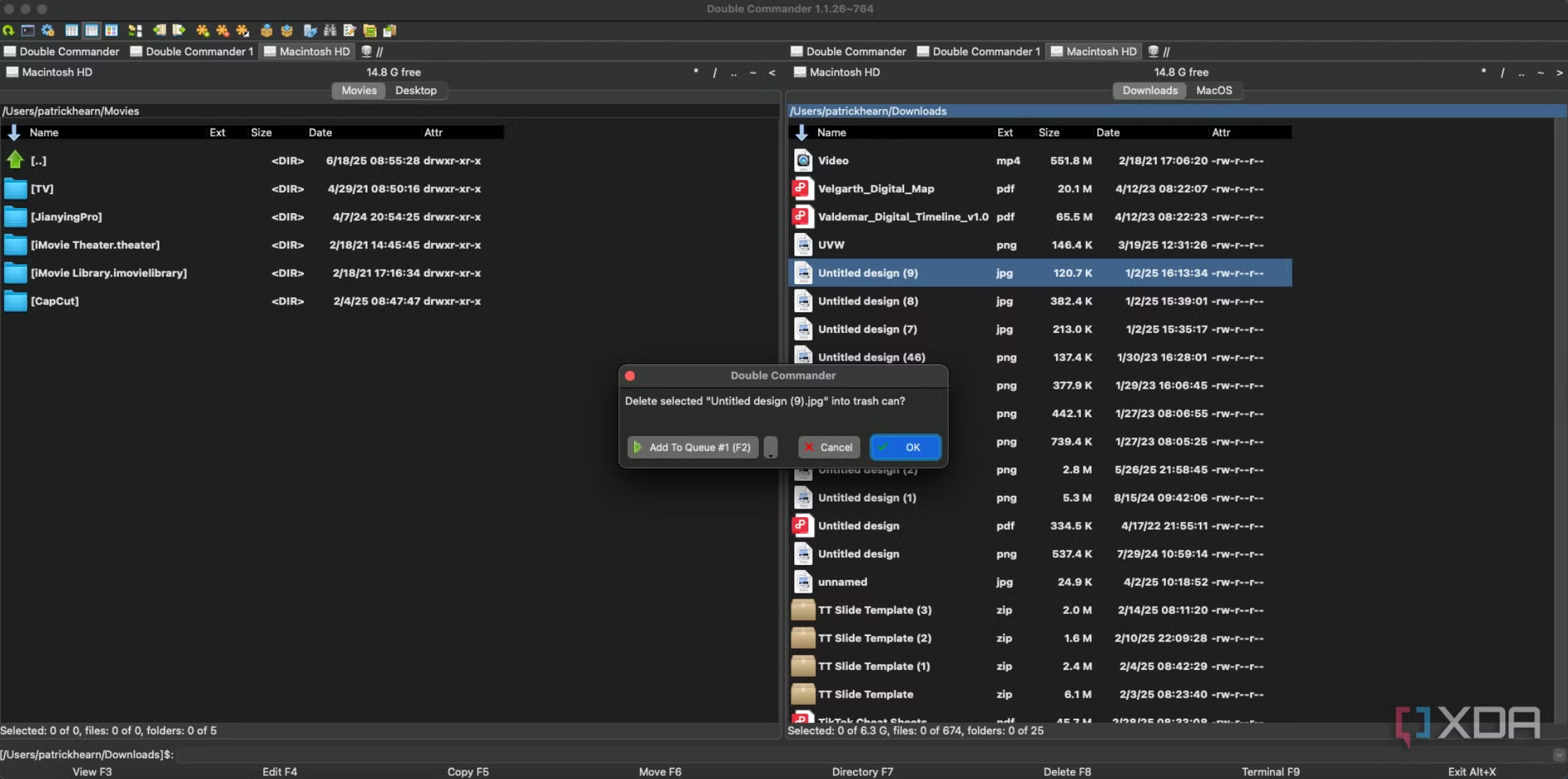Open the Run Terminal toolbar icon
Screen dimensions: 1568x779
pos(28,30)
